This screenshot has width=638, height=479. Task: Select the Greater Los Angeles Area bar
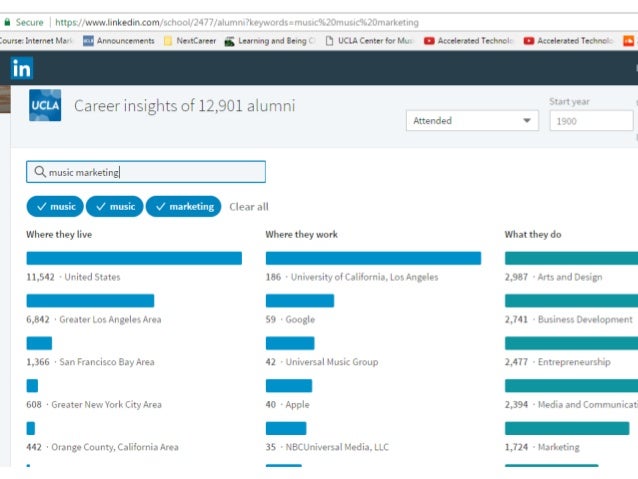point(90,301)
